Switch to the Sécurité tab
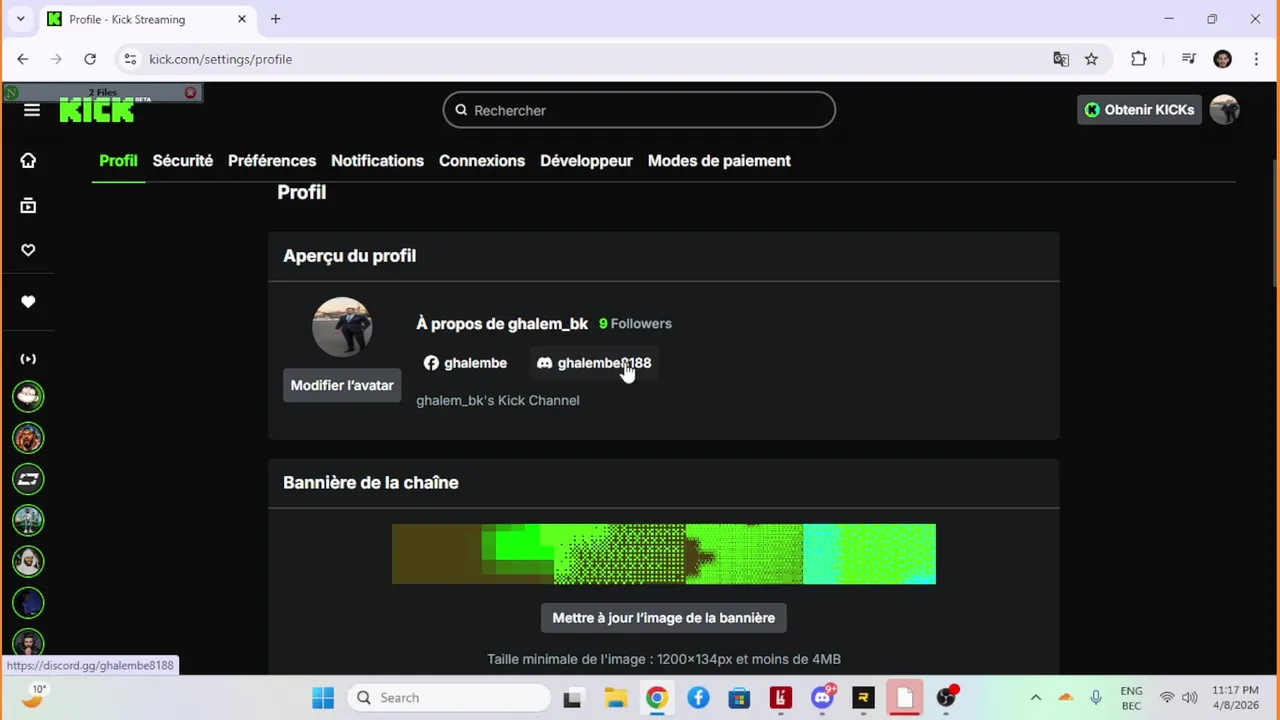This screenshot has width=1280, height=720. (x=183, y=161)
